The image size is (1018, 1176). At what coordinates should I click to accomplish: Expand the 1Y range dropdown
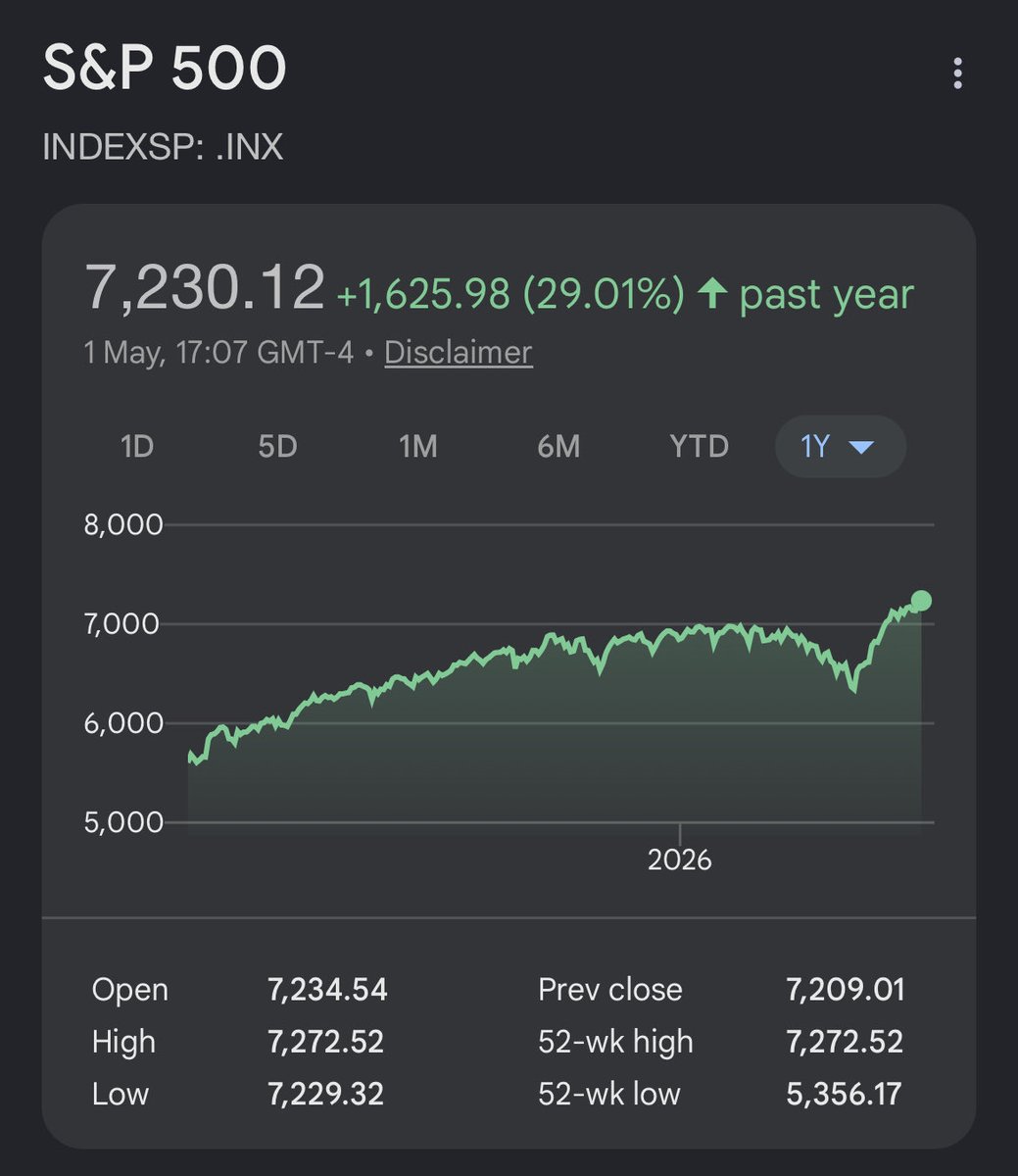[840, 447]
